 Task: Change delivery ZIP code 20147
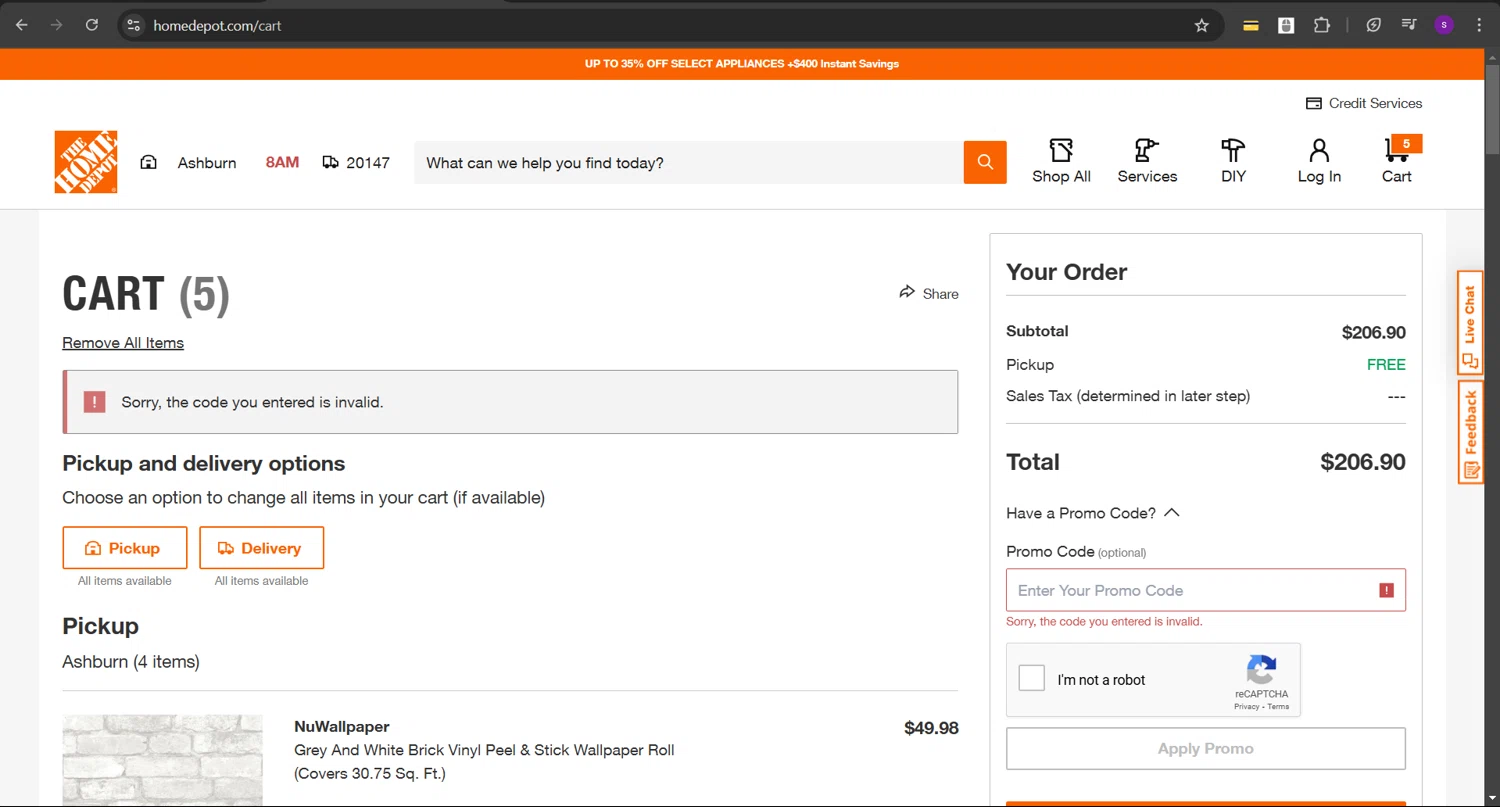tap(368, 163)
